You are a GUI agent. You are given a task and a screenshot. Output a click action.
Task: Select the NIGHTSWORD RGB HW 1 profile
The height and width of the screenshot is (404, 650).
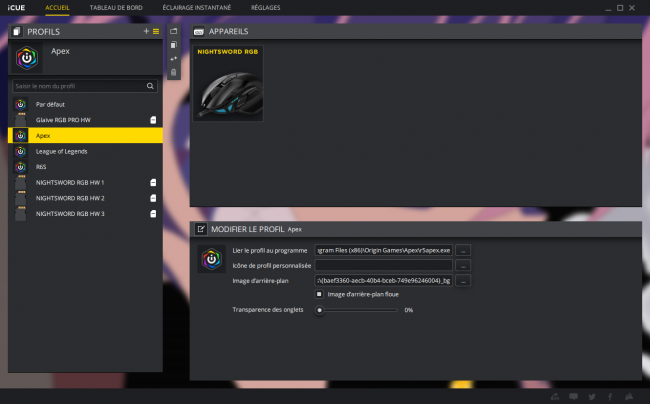point(85,182)
